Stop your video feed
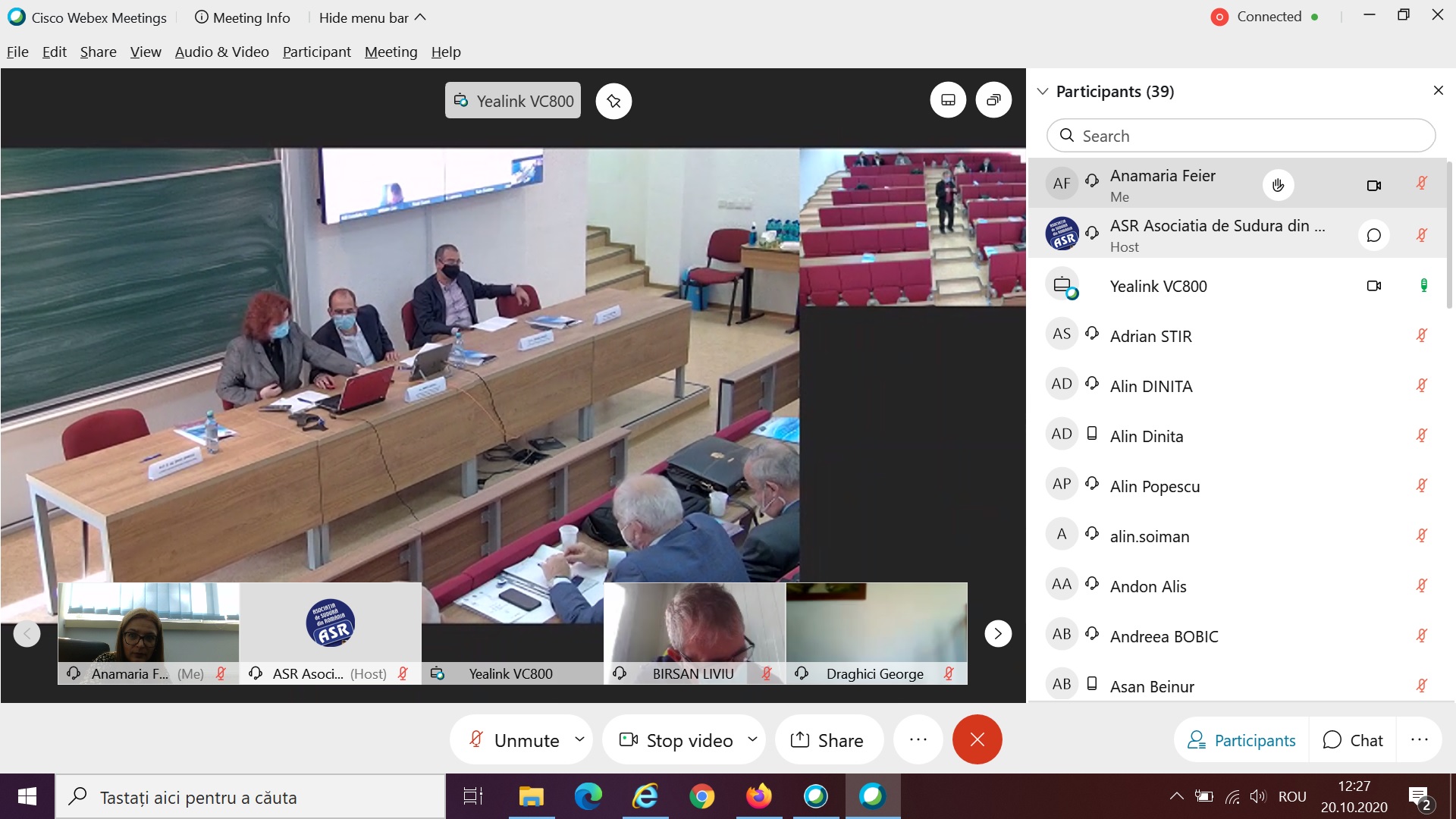 pos(676,739)
